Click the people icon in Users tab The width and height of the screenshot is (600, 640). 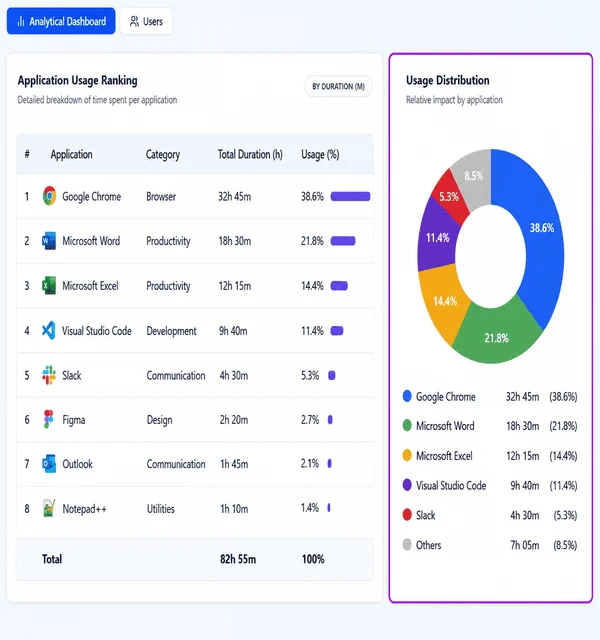pyautogui.click(x=134, y=21)
